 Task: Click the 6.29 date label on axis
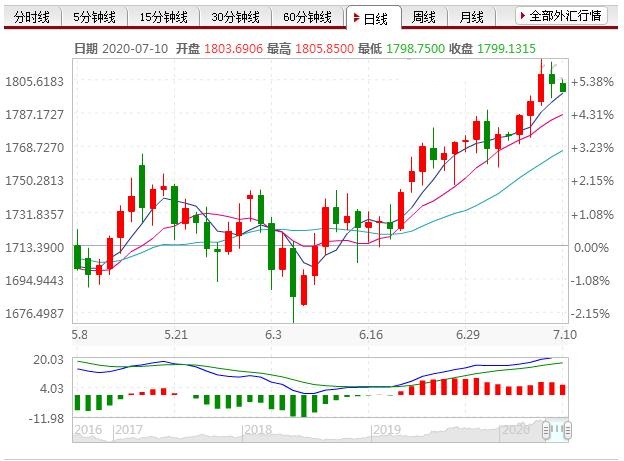(x=468, y=334)
